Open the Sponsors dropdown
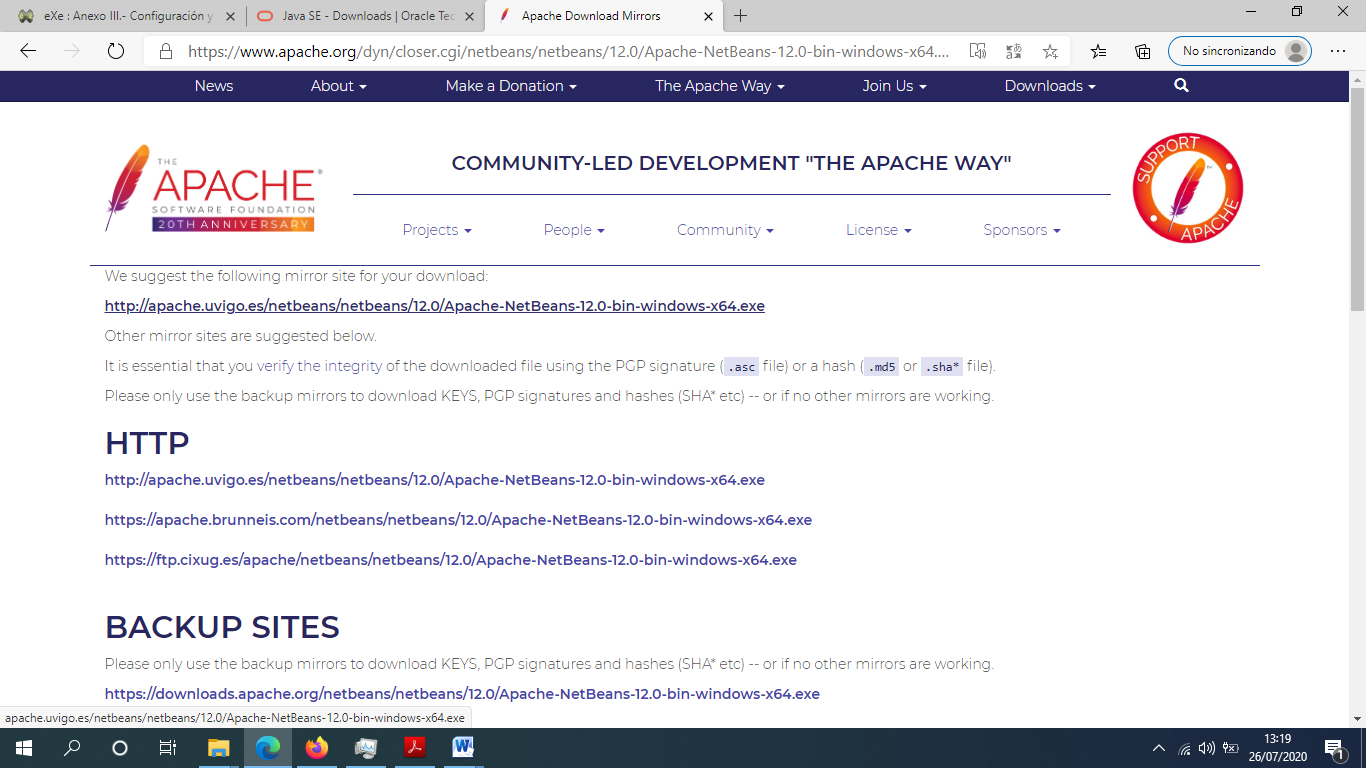The image size is (1366, 768). tap(1022, 230)
